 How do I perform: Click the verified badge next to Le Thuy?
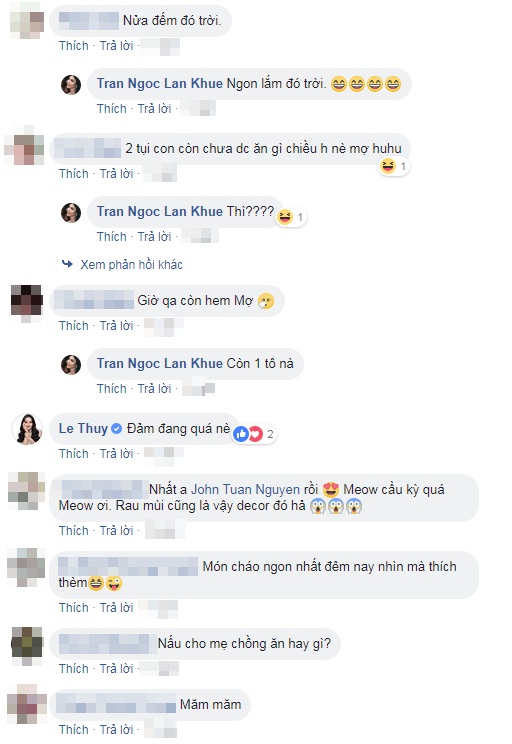tap(116, 429)
